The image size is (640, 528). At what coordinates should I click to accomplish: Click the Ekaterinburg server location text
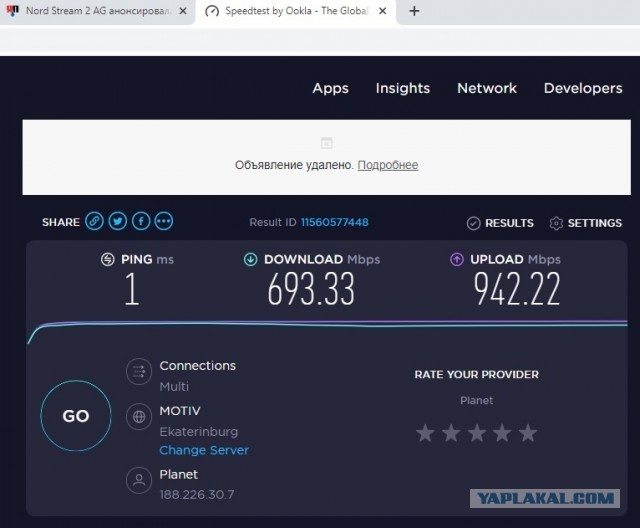199,432
